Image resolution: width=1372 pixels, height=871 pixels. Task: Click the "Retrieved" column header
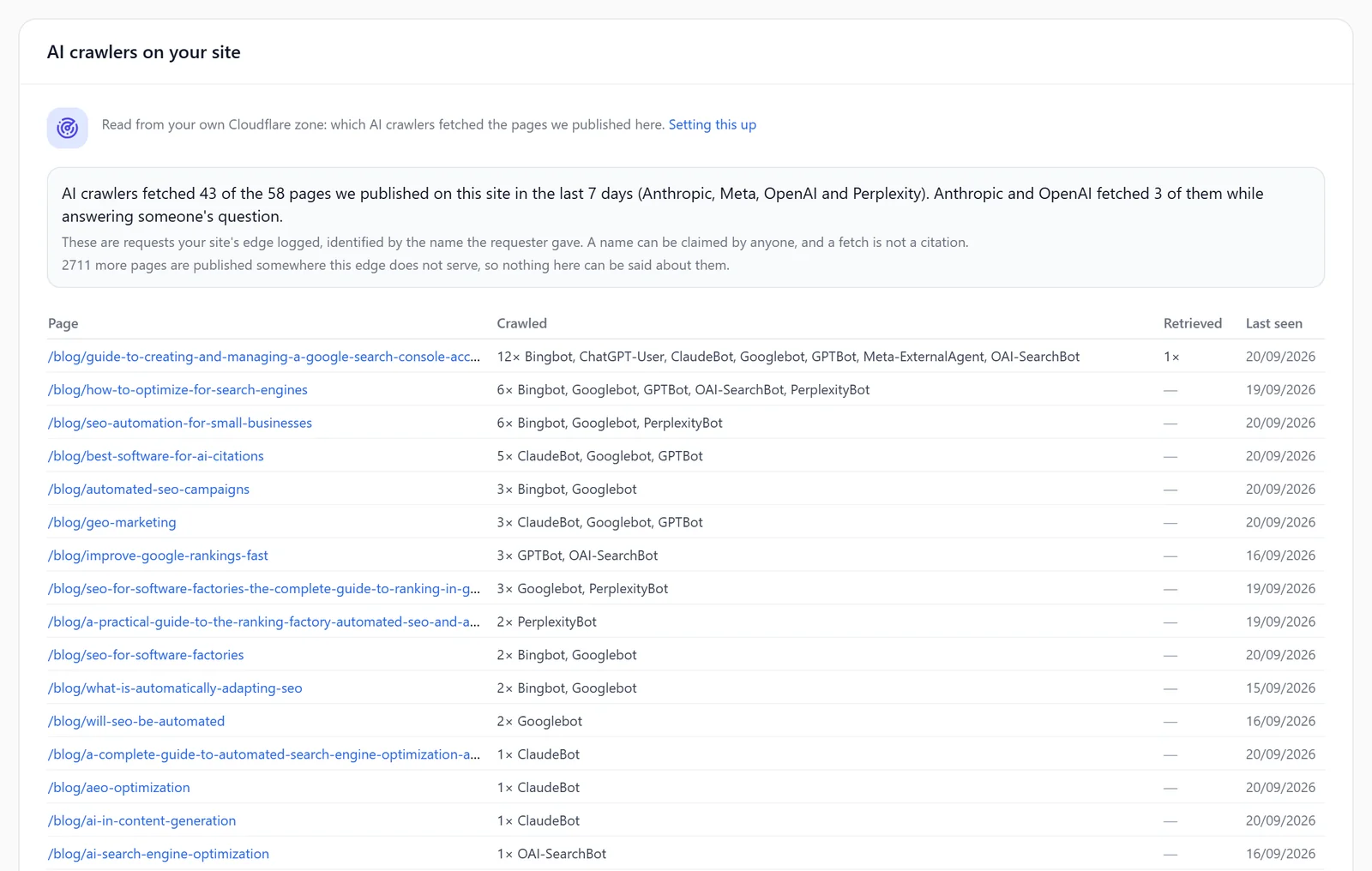point(1193,323)
